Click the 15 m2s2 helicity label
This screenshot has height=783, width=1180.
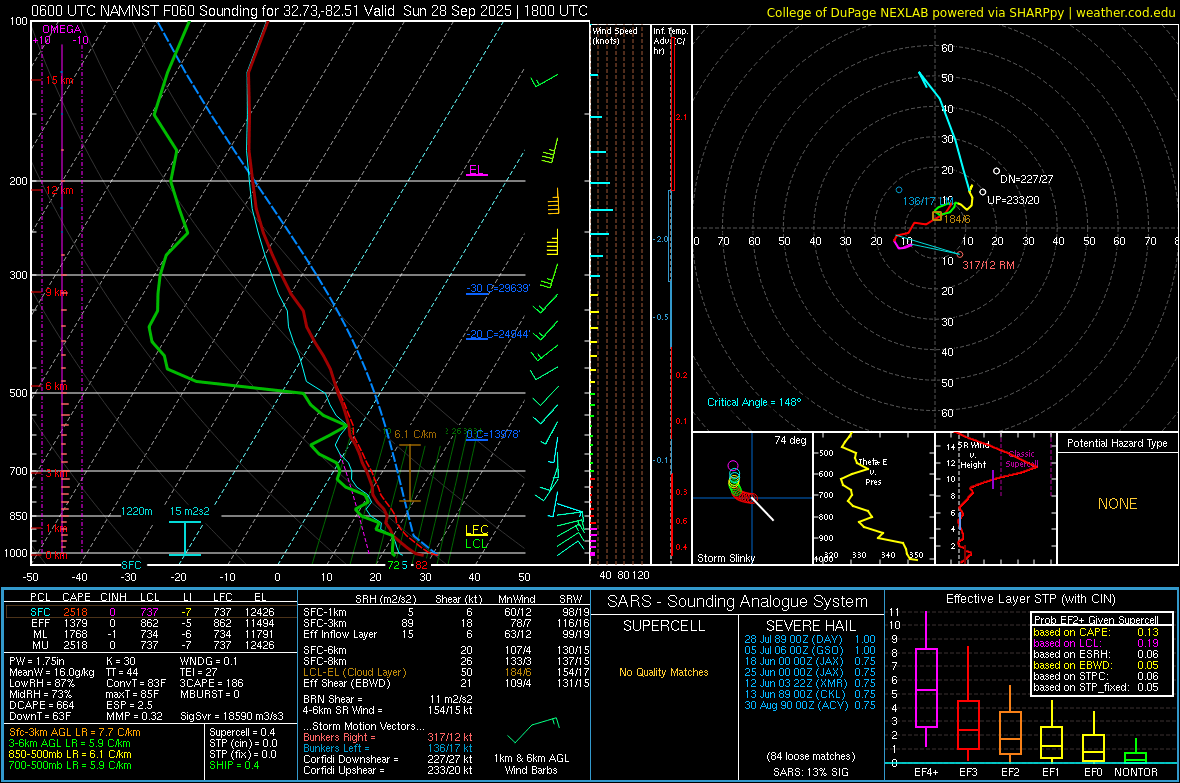(190, 510)
